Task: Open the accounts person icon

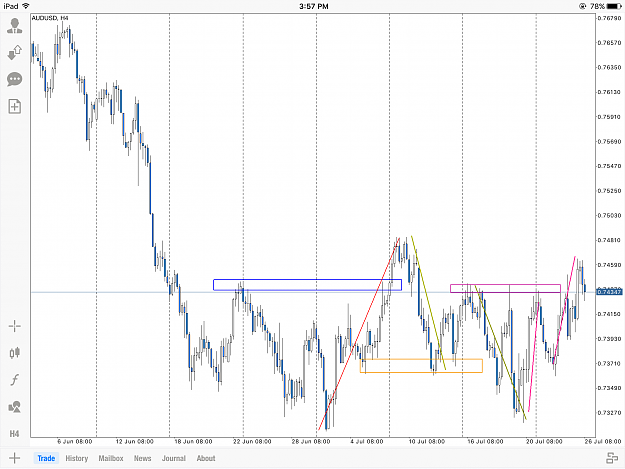Action: [15, 26]
